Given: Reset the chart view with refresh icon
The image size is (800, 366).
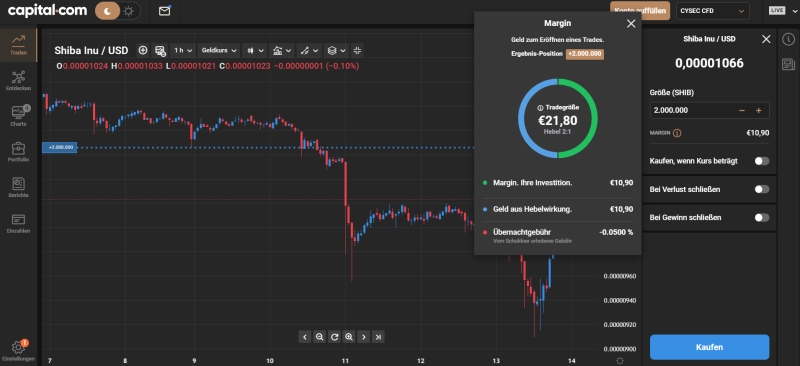Looking at the screenshot, I should click(334, 336).
